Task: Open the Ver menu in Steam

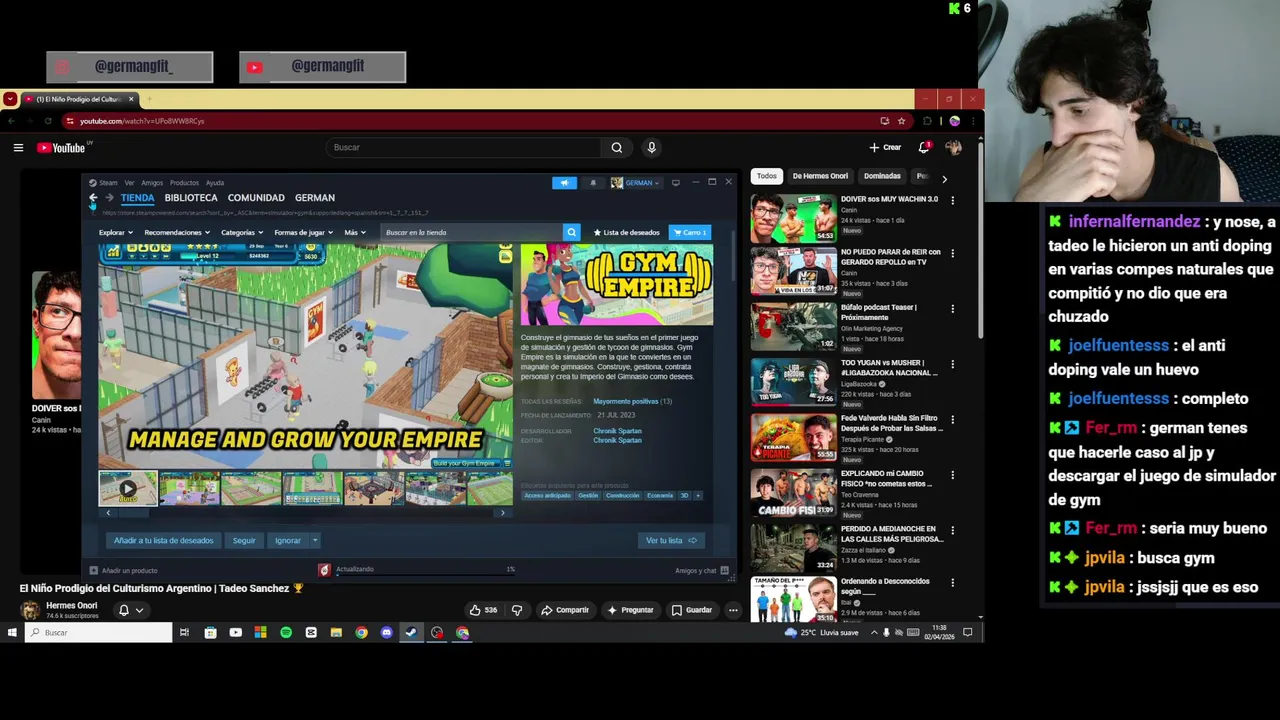Action: (129, 183)
